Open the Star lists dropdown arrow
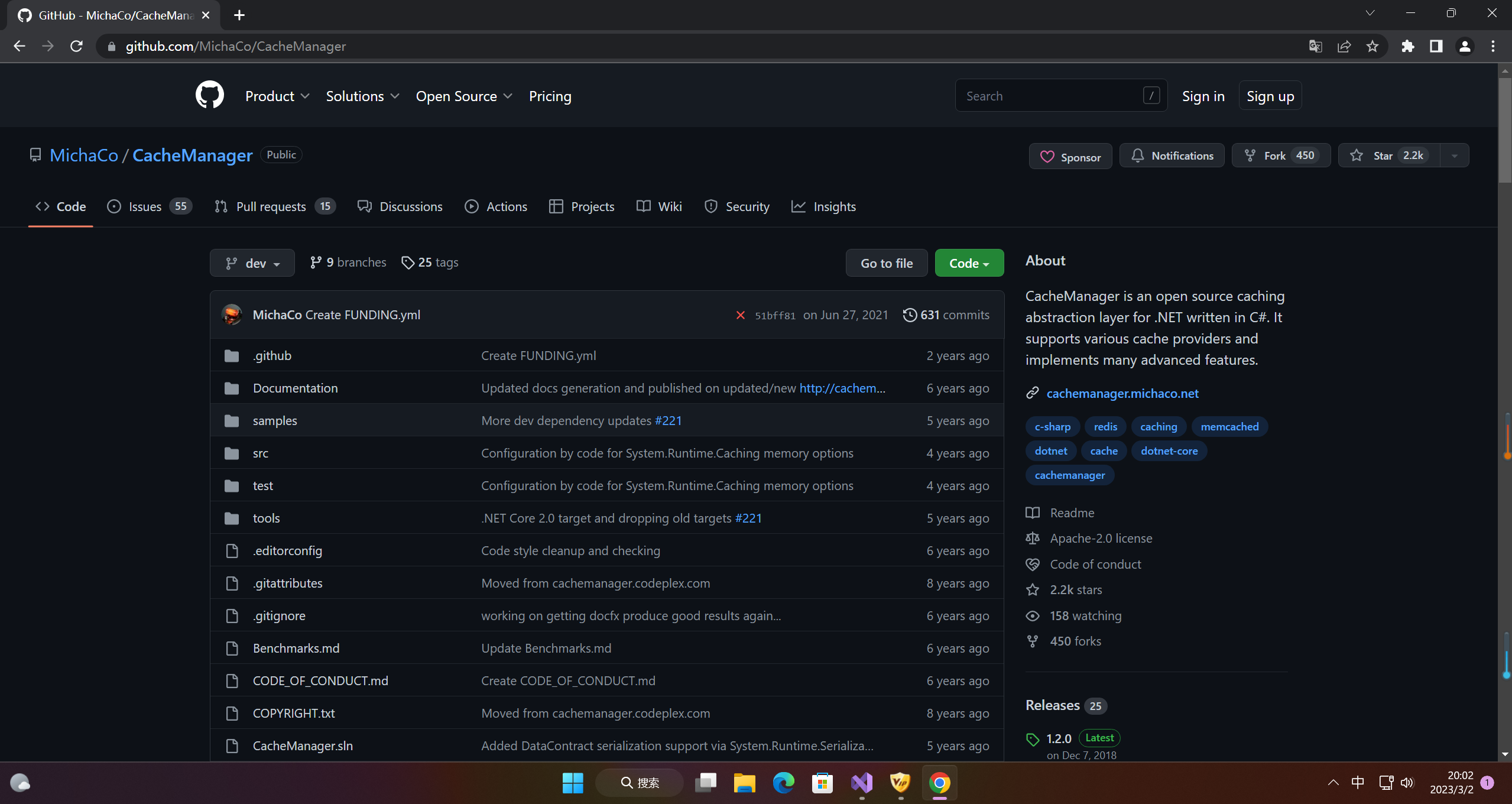The width and height of the screenshot is (1512, 804). coord(1455,155)
